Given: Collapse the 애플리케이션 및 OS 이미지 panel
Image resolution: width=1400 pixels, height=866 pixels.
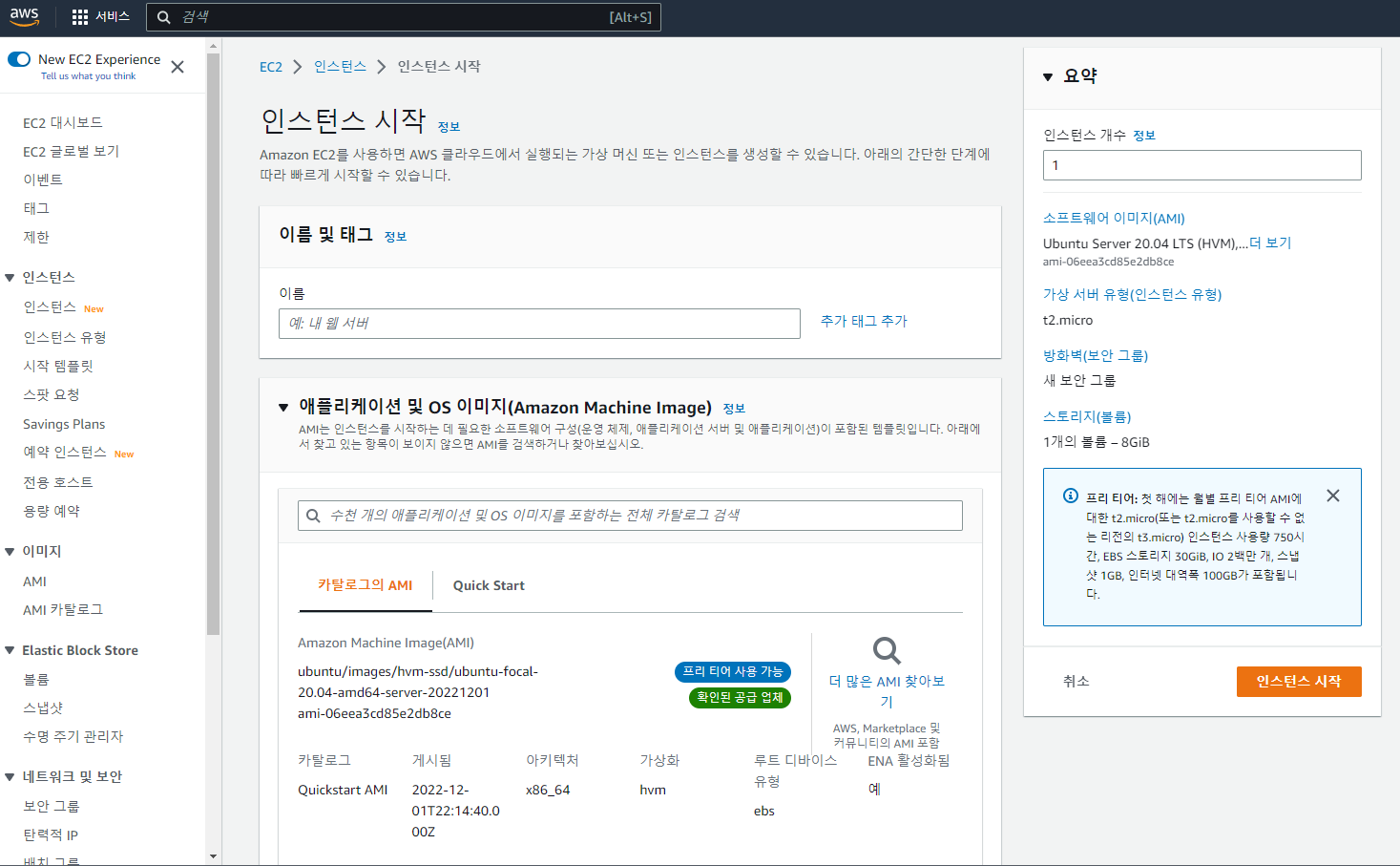Looking at the screenshot, I should point(283,408).
